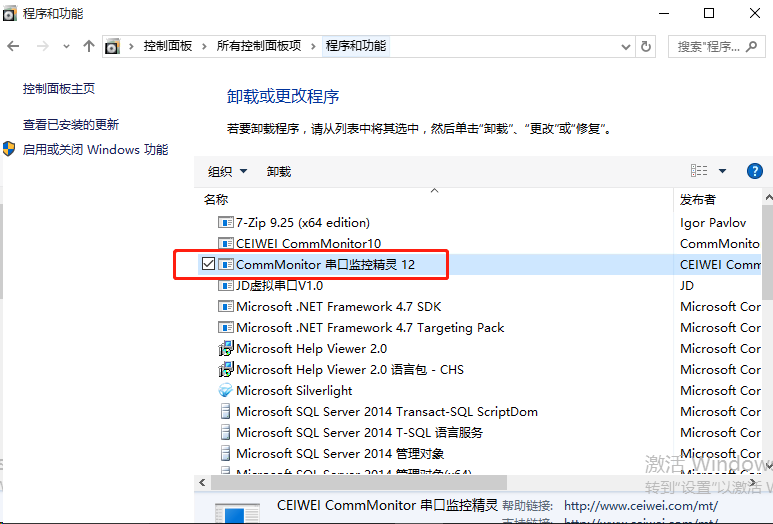Open 查看已安装的更新 link

[71, 125]
